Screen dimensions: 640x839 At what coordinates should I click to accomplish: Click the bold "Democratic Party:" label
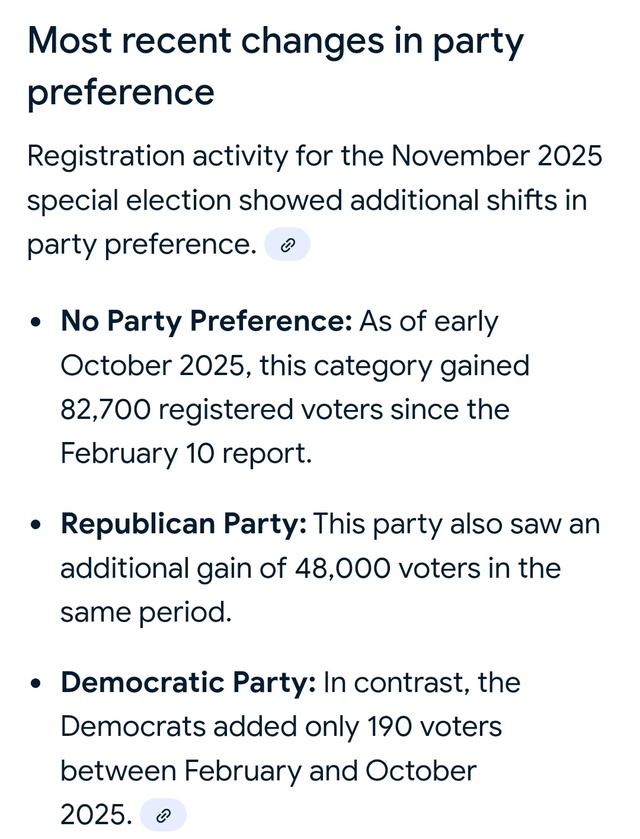coord(189,683)
